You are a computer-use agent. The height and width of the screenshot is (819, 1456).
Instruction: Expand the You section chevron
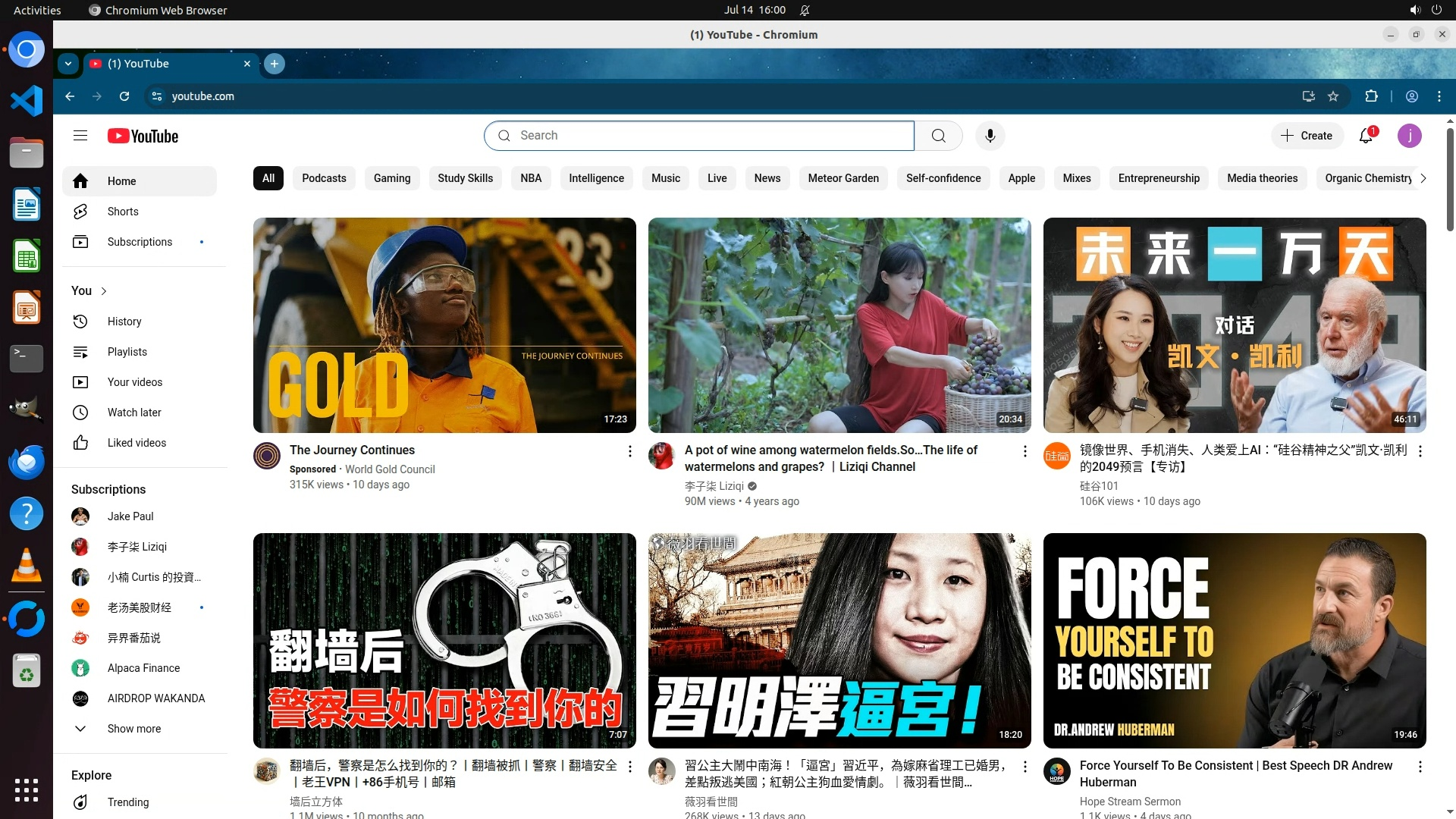click(x=104, y=291)
